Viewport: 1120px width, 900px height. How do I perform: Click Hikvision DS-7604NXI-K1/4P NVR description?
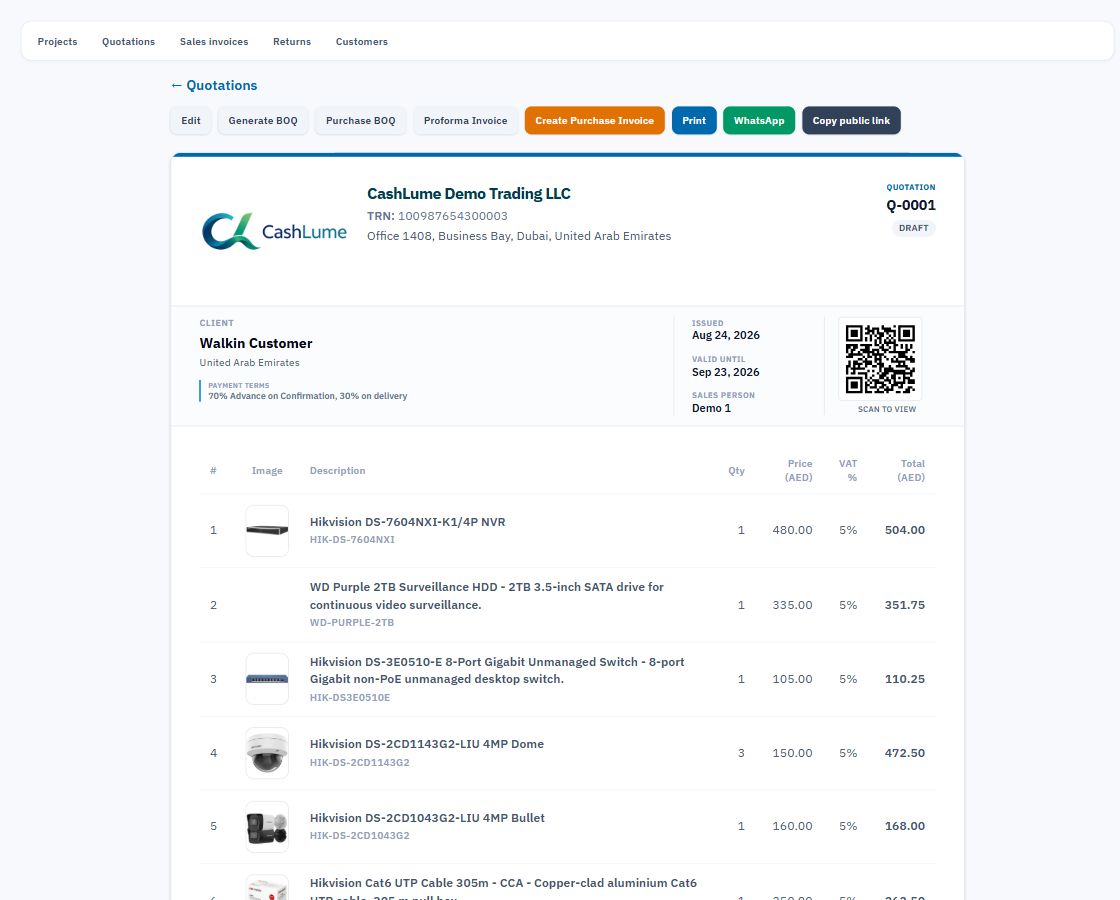[x=407, y=522]
